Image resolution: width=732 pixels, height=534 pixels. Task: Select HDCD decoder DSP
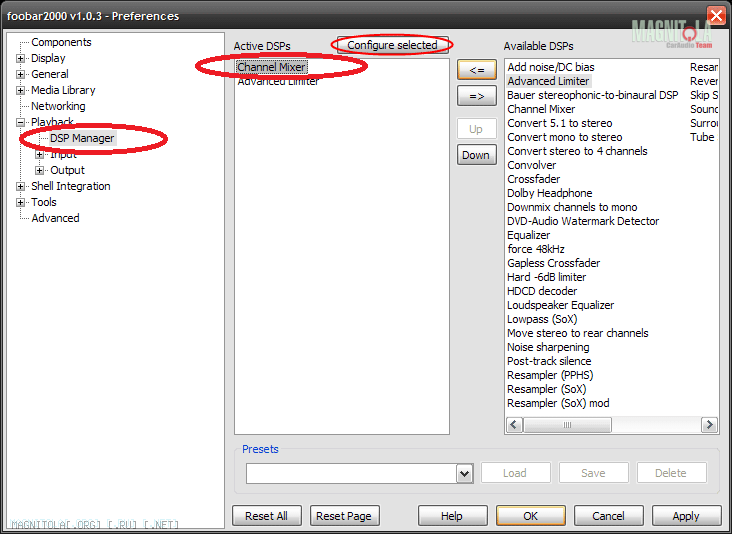pyautogui.click(x=542, y=291)
